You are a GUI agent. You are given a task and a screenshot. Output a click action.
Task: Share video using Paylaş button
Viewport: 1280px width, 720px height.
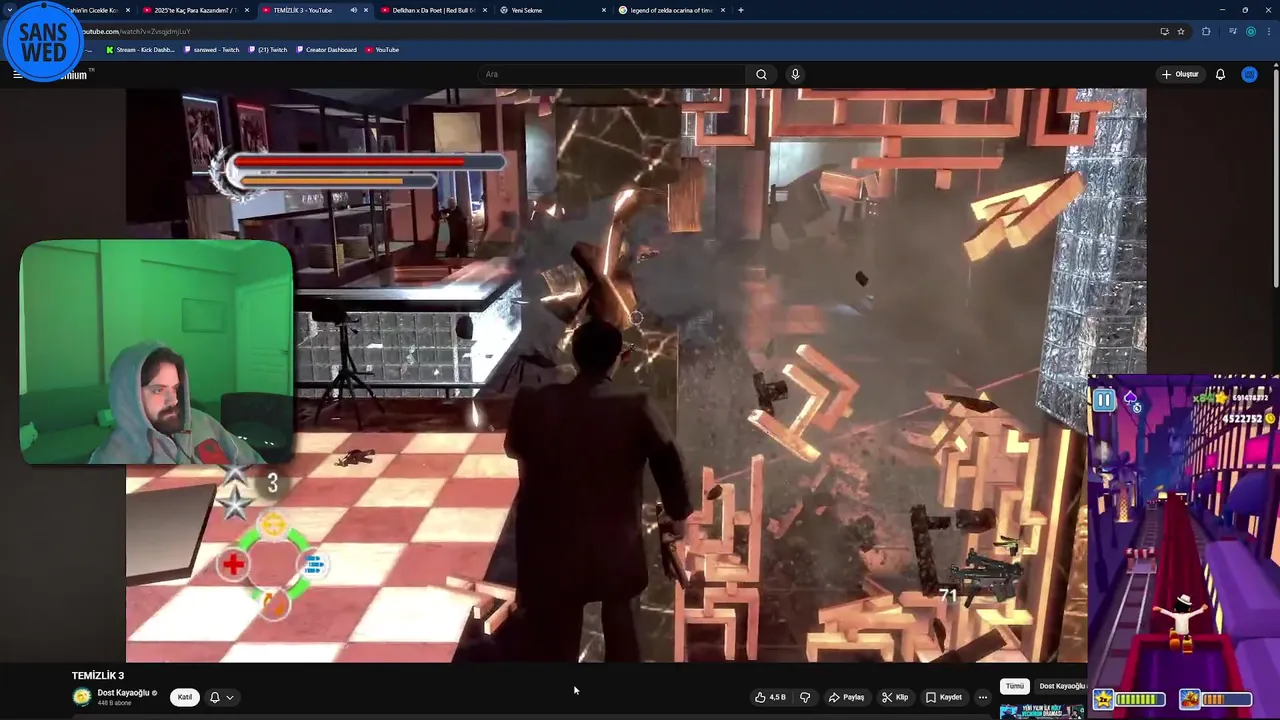(847, 697)
